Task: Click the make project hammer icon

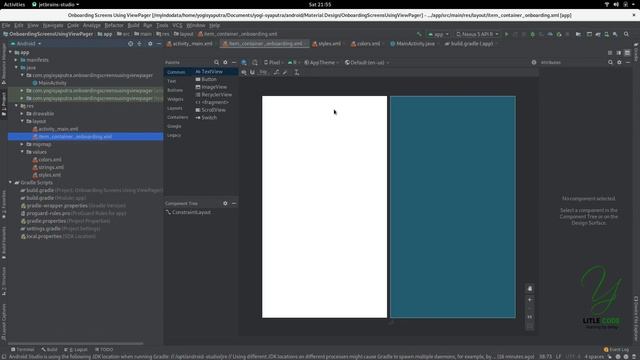Action: point(419,34)
